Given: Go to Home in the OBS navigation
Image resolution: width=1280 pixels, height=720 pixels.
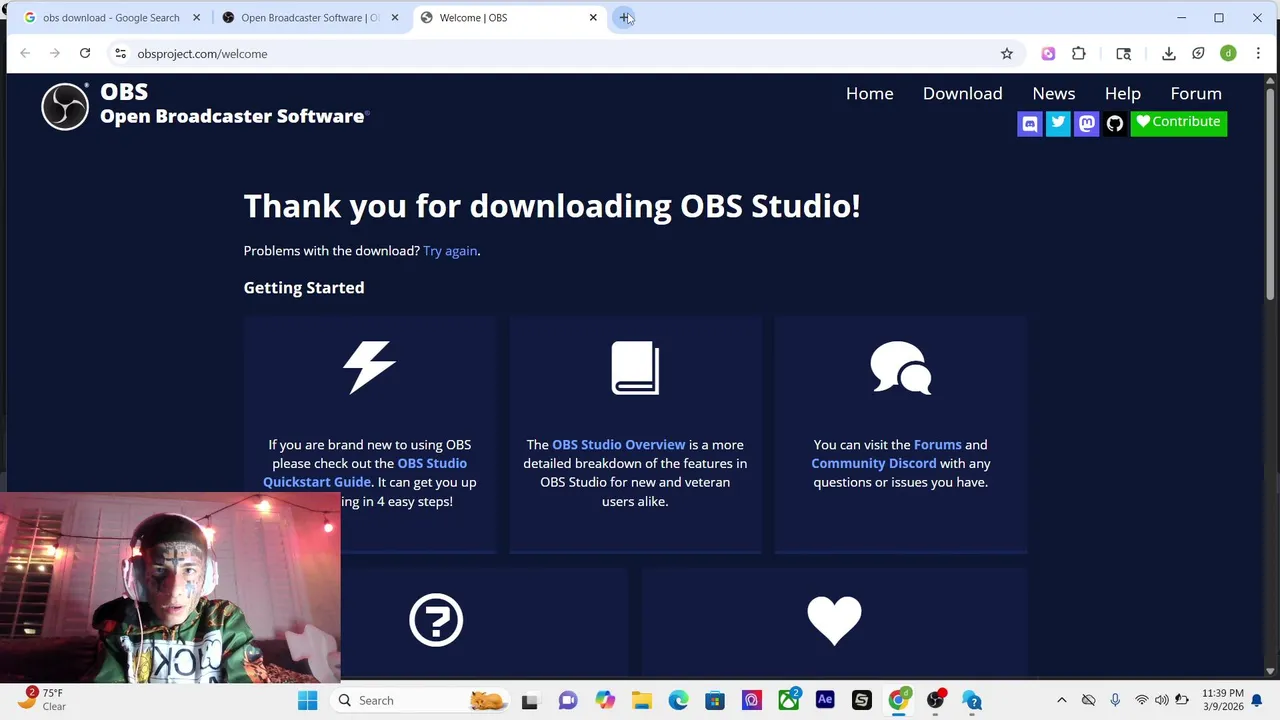Looking at the screenshot, I should point(870,93).
